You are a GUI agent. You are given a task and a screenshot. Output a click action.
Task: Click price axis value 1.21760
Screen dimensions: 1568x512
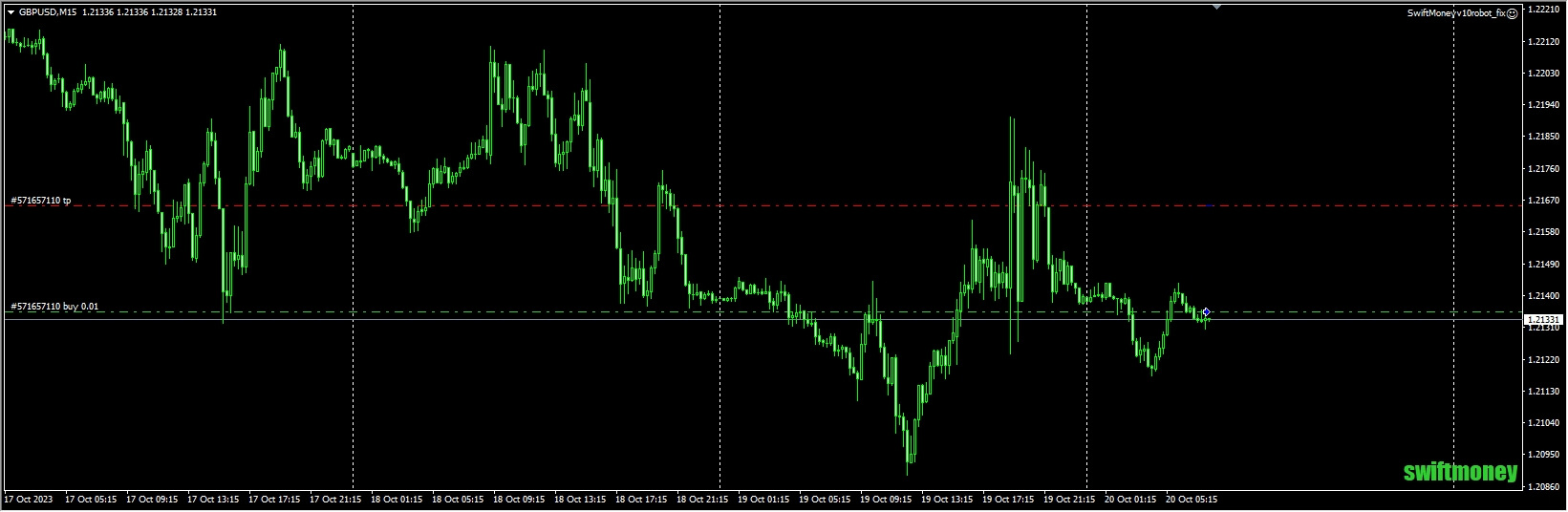click(x=1544, y=169)
